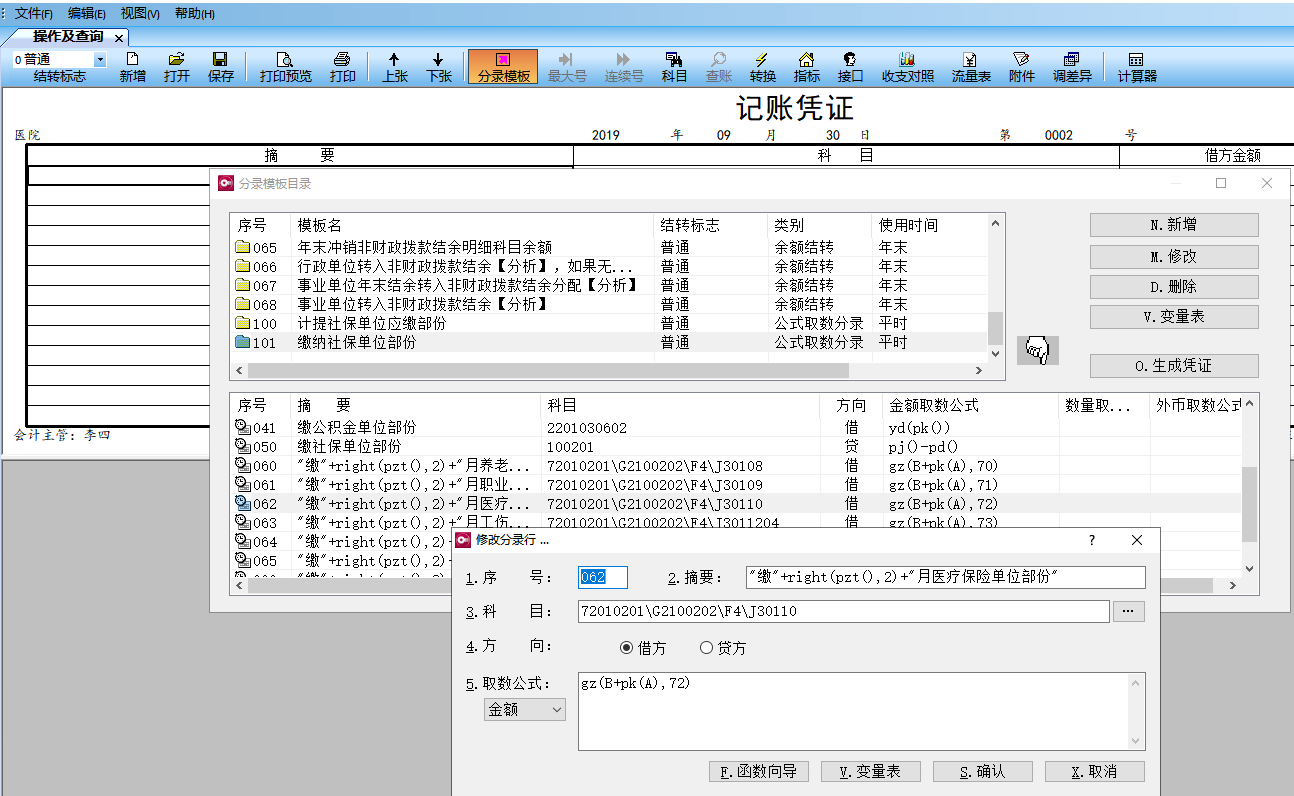Screen dimensions: 1294x796
Task: Click the ellipsis browse button beside 科目
Action: (x=1128, y=611)
